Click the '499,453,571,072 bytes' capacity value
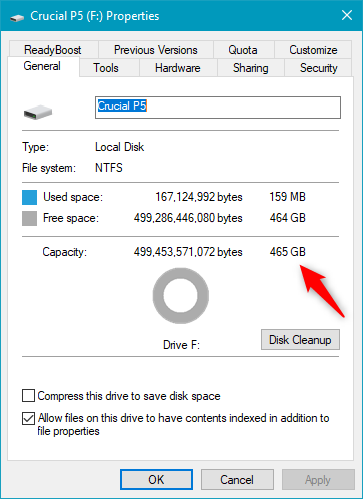This screenshot has height=499, width=363. 188,252
